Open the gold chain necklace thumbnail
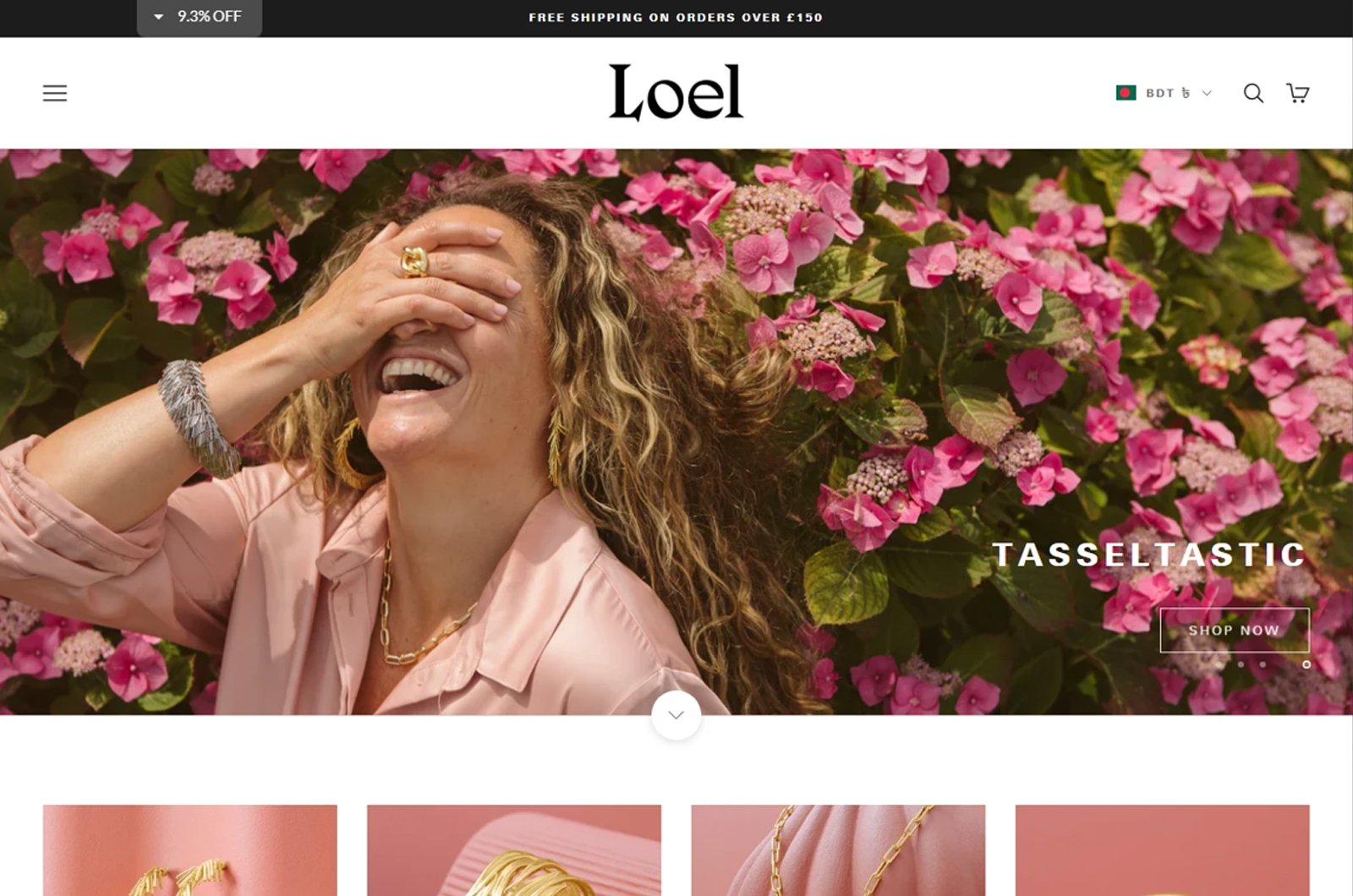Screen dimensions: 1353x896 click(838, 850)
